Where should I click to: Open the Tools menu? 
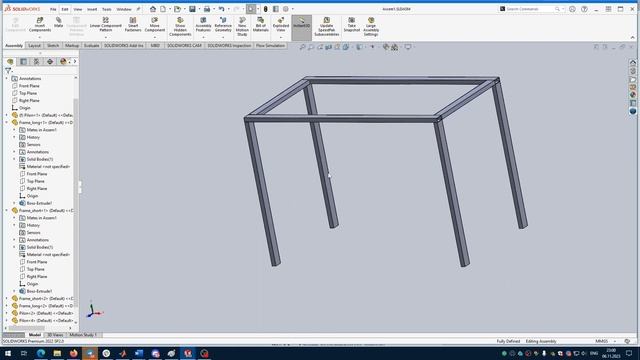[x=107, y=9]
